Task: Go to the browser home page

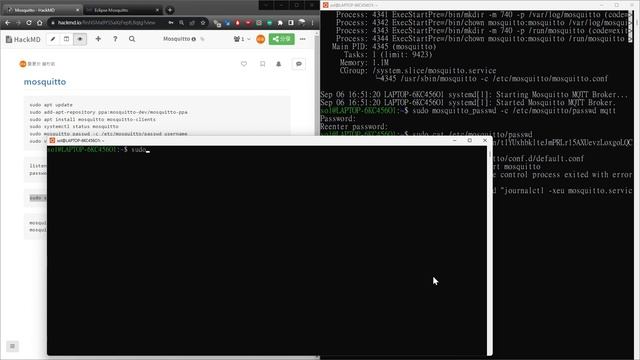Action: [x=40, y=22]
